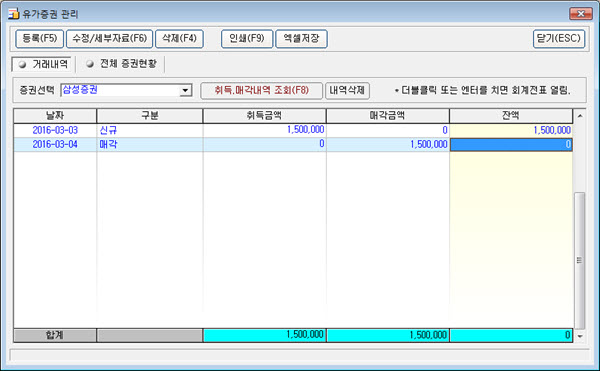Click the 취득금액 column header
600x371 pixels.
(264, 116)
